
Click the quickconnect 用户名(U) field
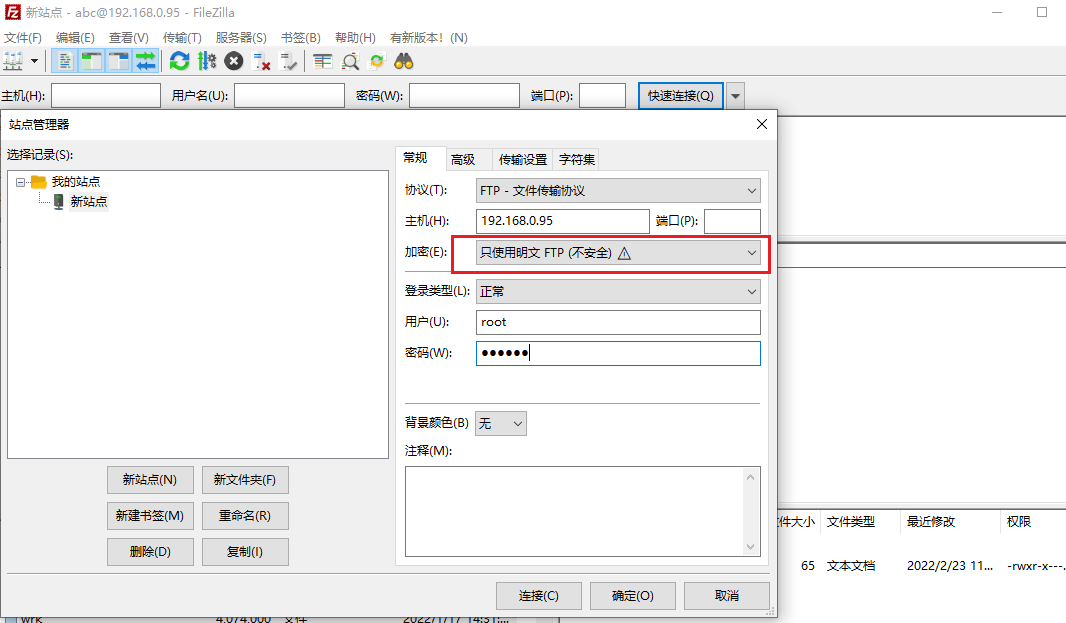[289, 95]
